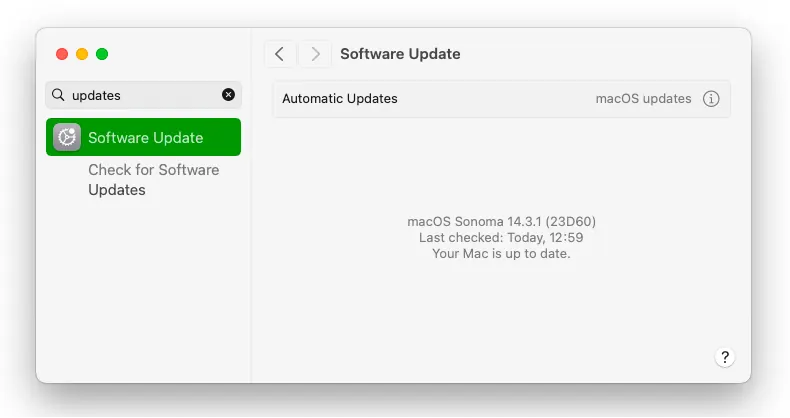Minimize the window with yellow button
Image resolution: width=790 pixels, height=418 pixels.
click(82, 54)
